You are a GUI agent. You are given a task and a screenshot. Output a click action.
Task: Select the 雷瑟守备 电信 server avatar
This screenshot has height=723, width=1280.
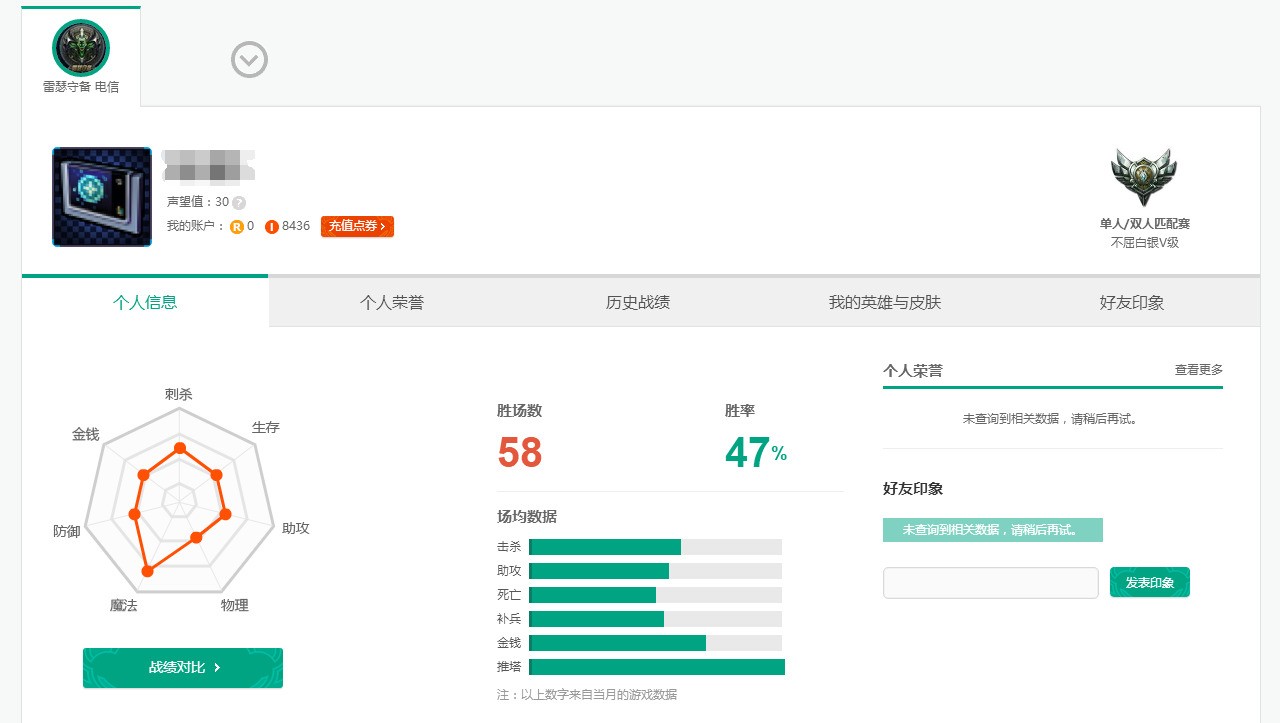coord(81,48)
